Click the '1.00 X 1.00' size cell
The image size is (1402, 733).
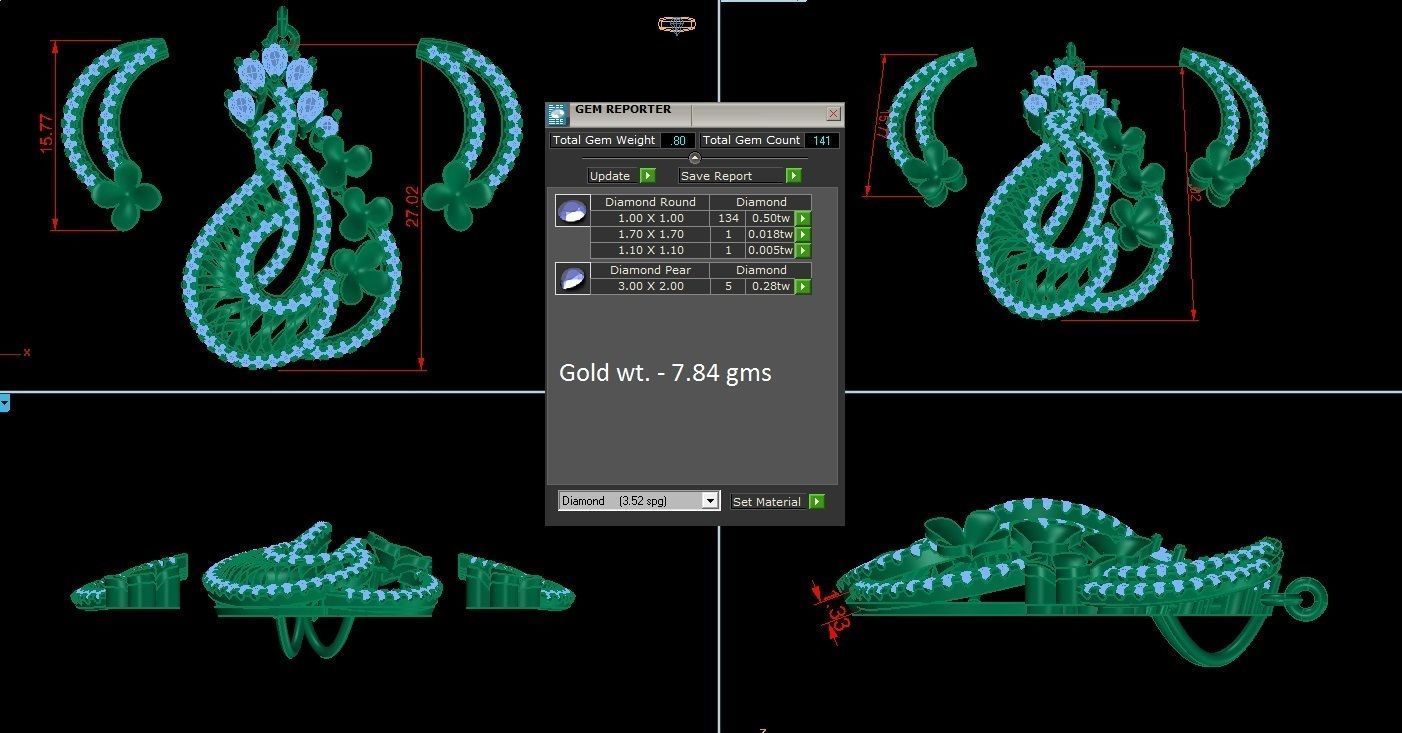click(x=650, y=218)
